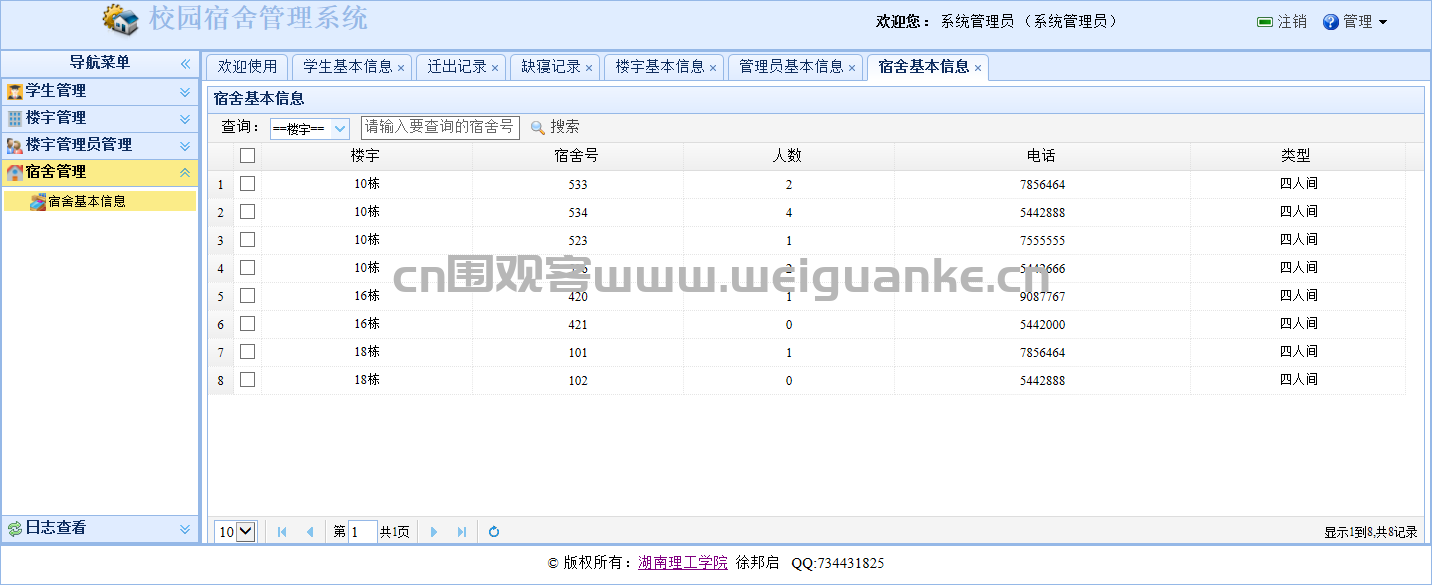Click the page number input field
1432x585 pixels.
click(x=362, y=532)
